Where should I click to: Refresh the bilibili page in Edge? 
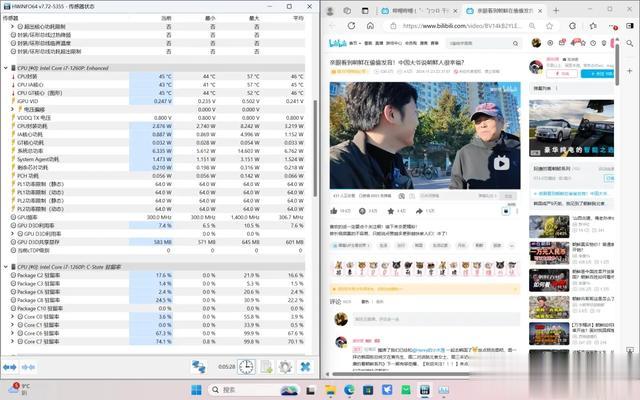point(351,26)
